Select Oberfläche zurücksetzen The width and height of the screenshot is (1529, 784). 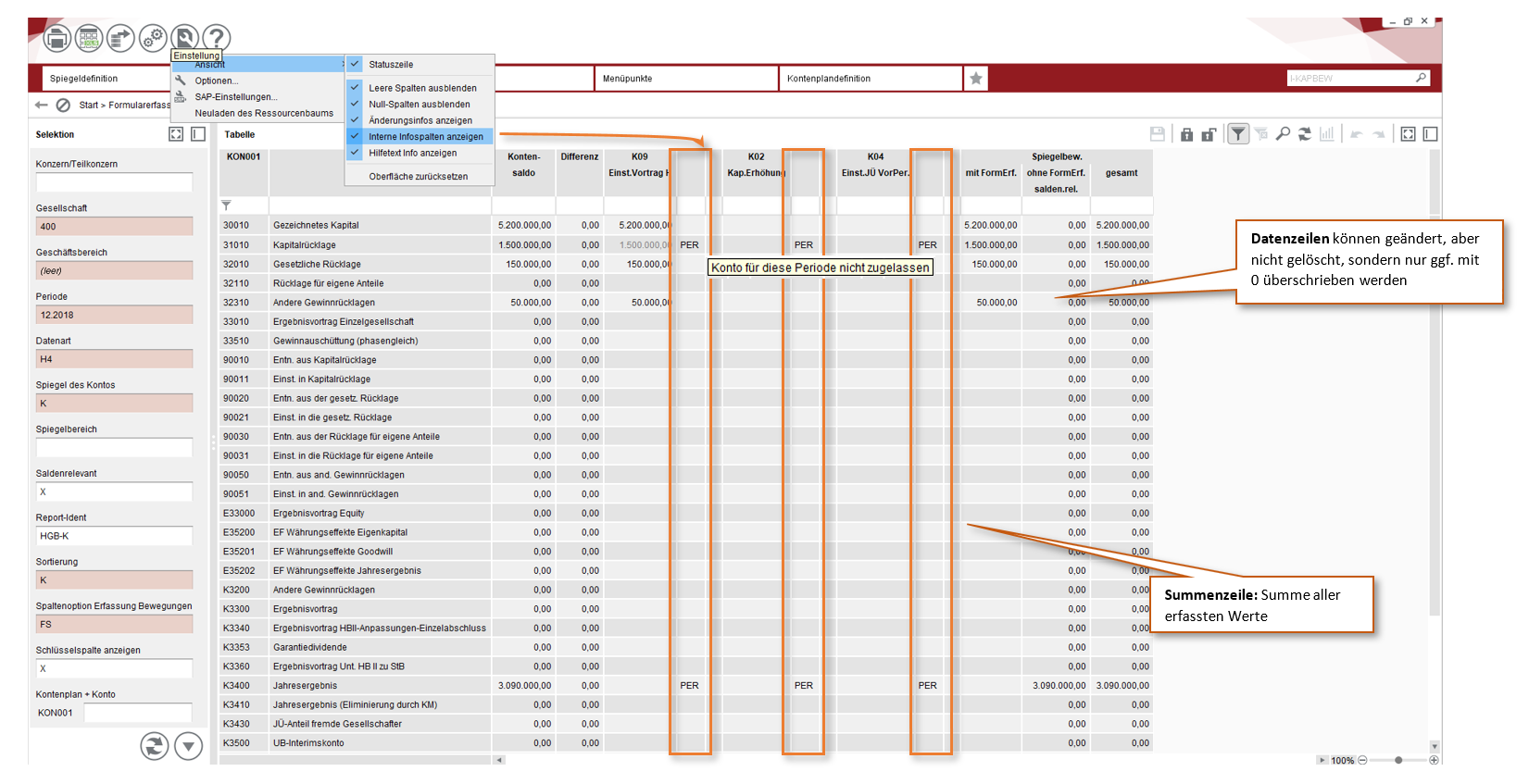pyautogui.click(x=420, y=176)
